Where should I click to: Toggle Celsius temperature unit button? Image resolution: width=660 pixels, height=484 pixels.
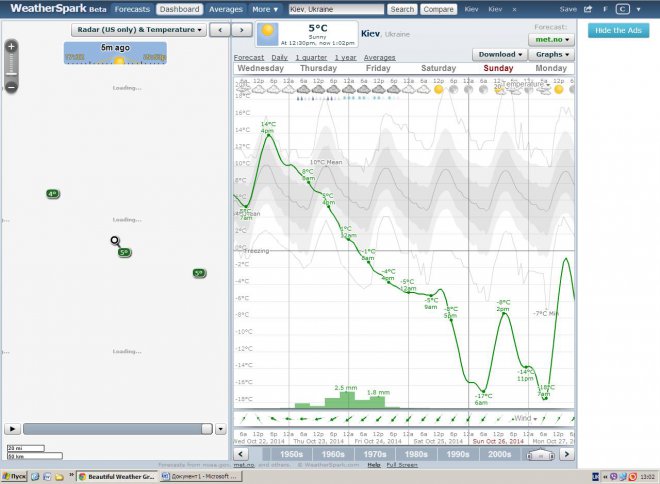pyautogui.click(x=623, y=8)
